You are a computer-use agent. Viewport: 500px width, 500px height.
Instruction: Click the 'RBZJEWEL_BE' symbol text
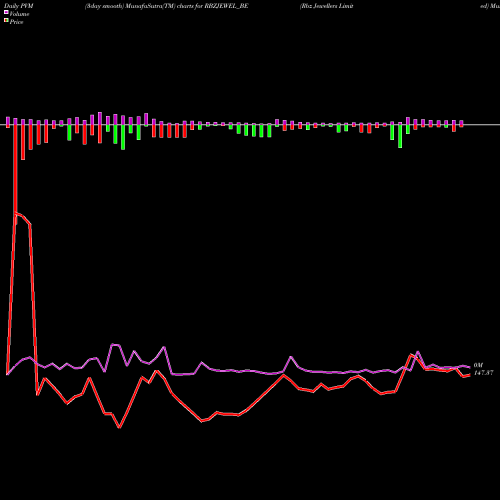[226, 6]
